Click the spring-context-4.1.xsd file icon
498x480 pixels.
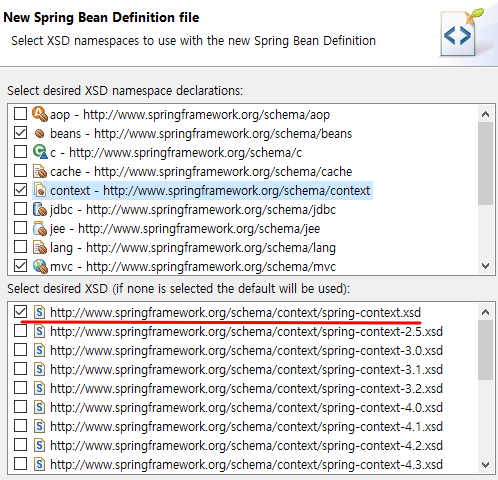(40, 426)
